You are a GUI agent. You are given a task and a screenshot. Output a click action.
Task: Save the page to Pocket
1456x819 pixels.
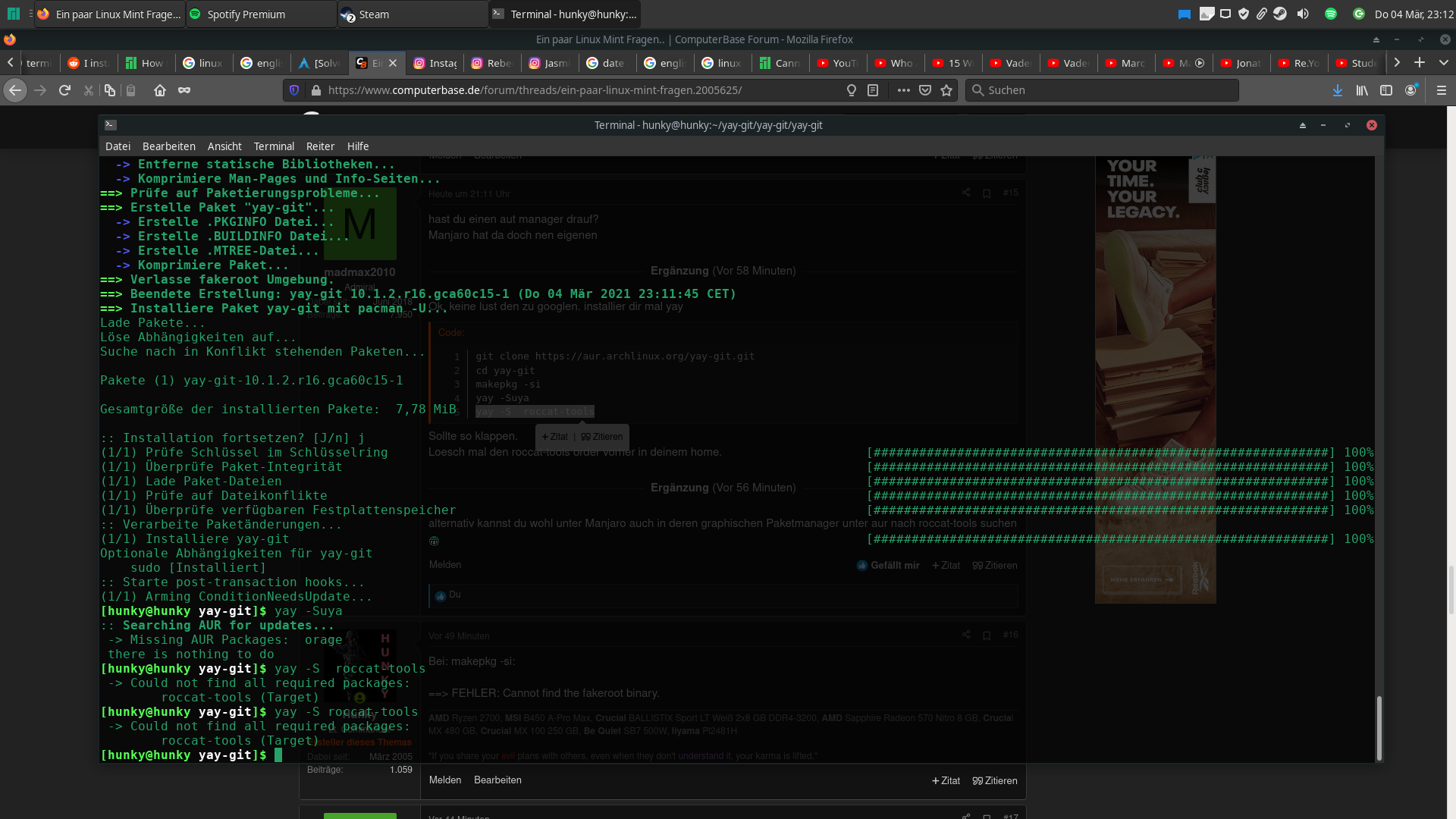925,90
